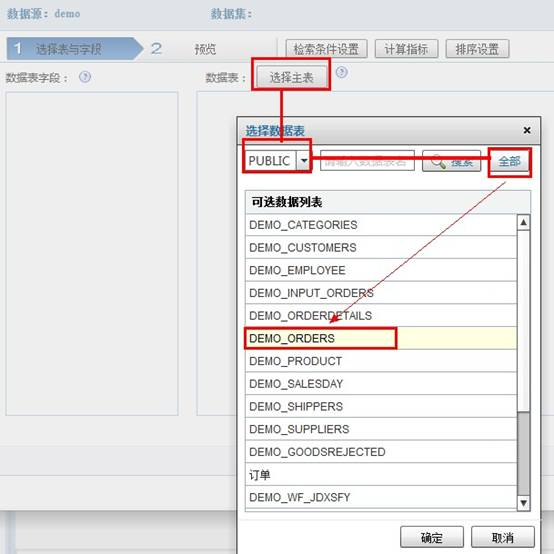
Task: Open 检索条件设置 settings
Action: 326,49
